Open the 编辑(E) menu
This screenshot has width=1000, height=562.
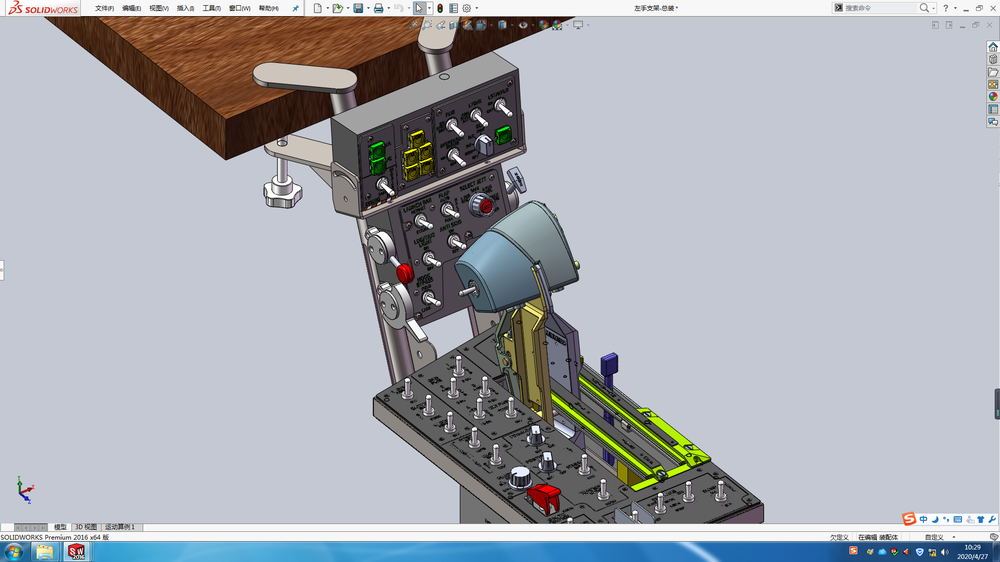click(131, 8)
